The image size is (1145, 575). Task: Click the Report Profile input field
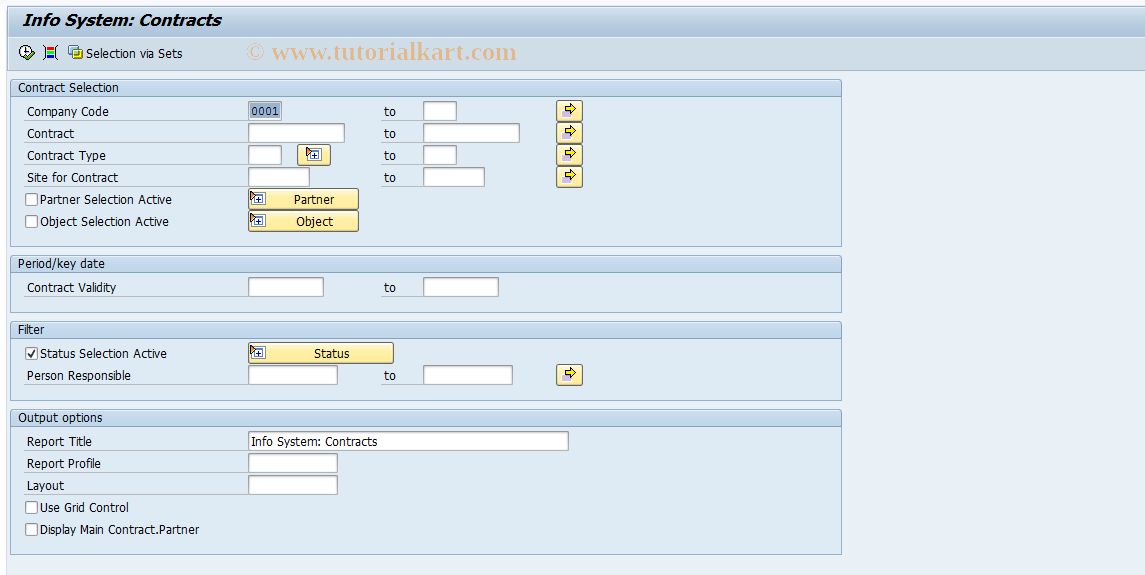pyautogui.click(x=292, y=463)
